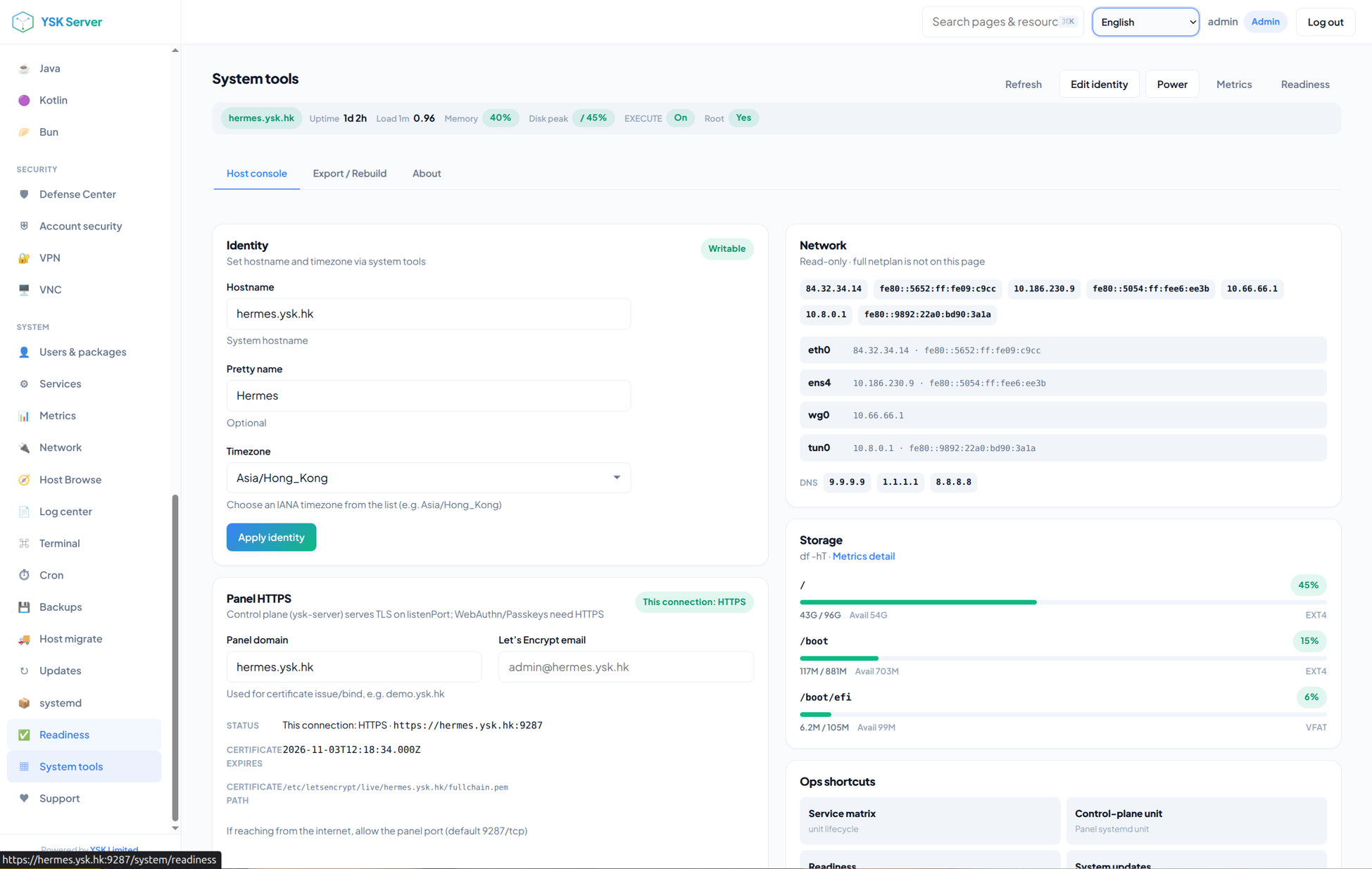Click the System tools grid icon

[x=24, y=766]
